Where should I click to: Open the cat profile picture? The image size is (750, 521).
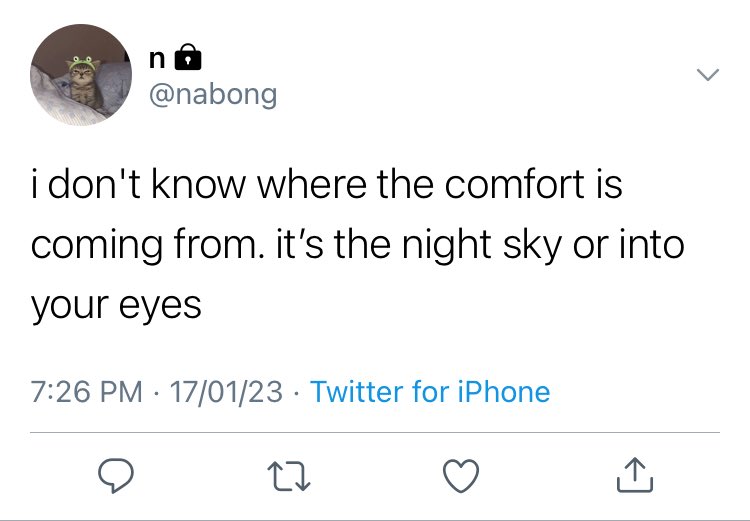(81, 75)
